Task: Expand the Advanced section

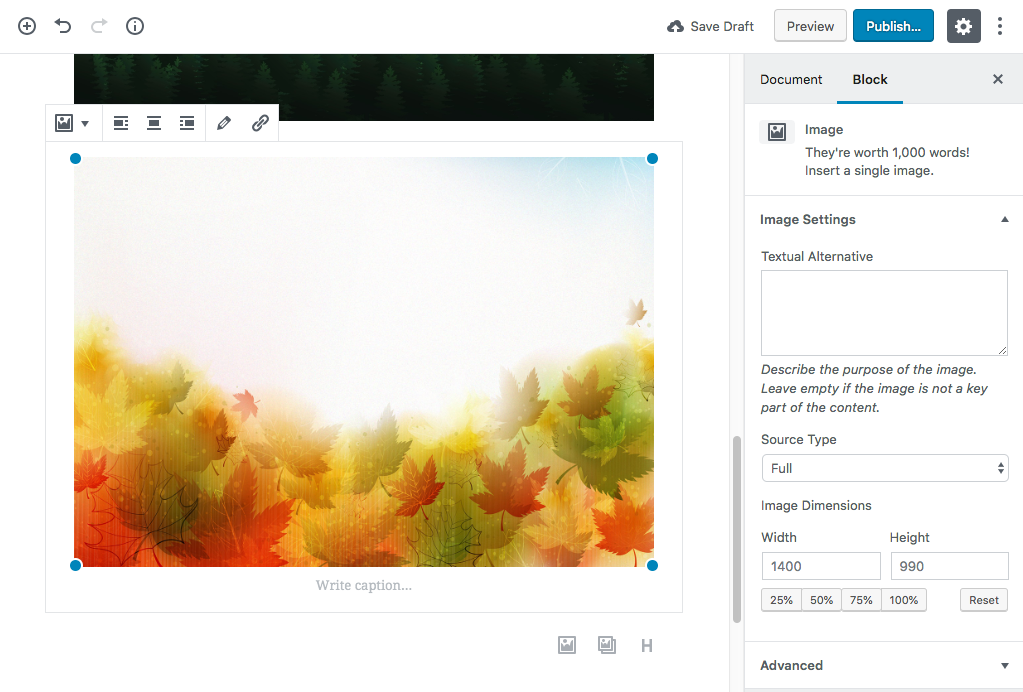Action: [x=884, y=665]
